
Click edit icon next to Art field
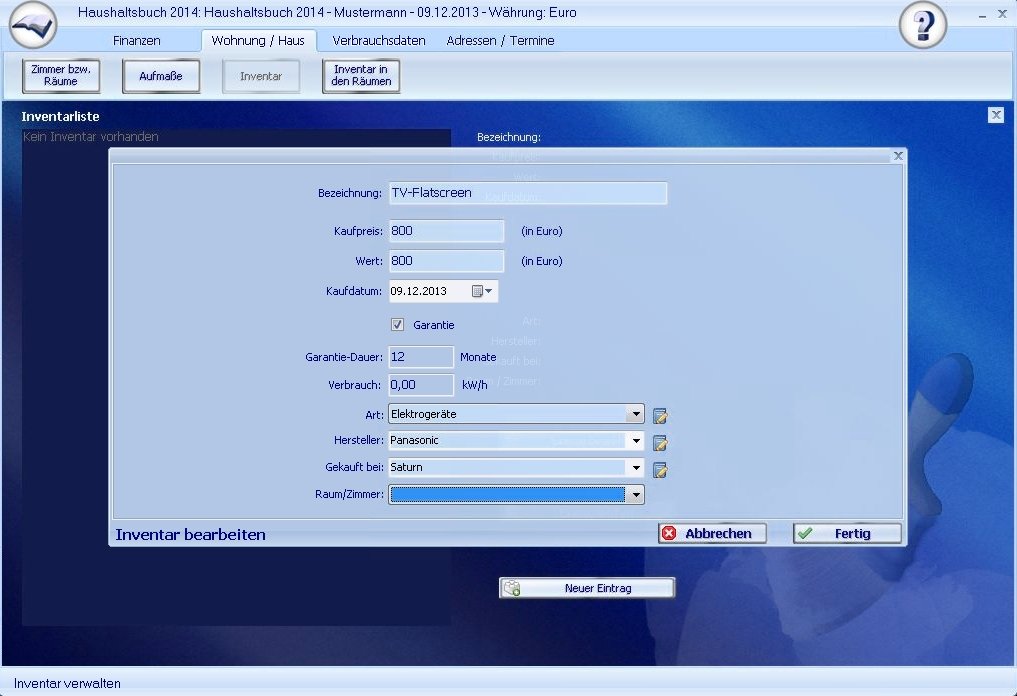tap(660, 415)
